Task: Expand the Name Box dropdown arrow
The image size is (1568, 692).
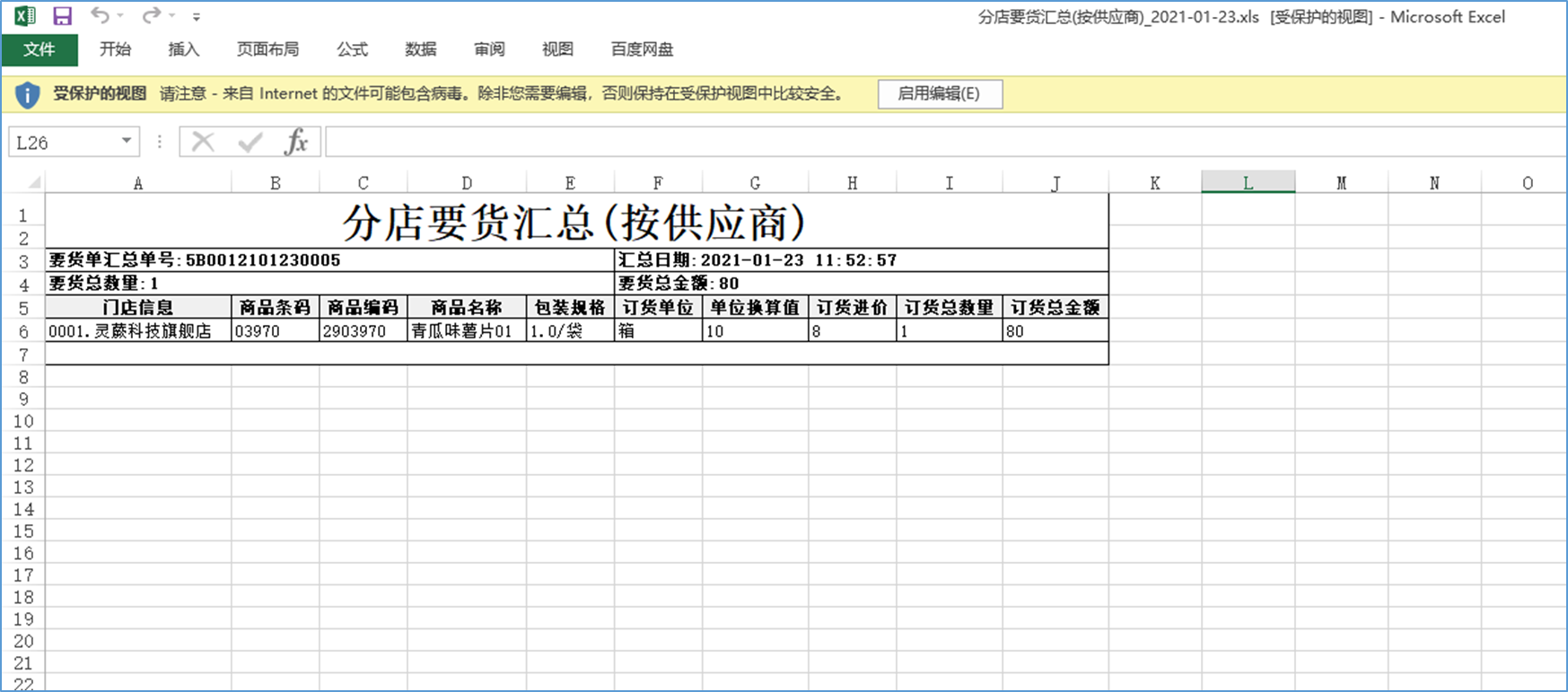Action: coord(127,141)
